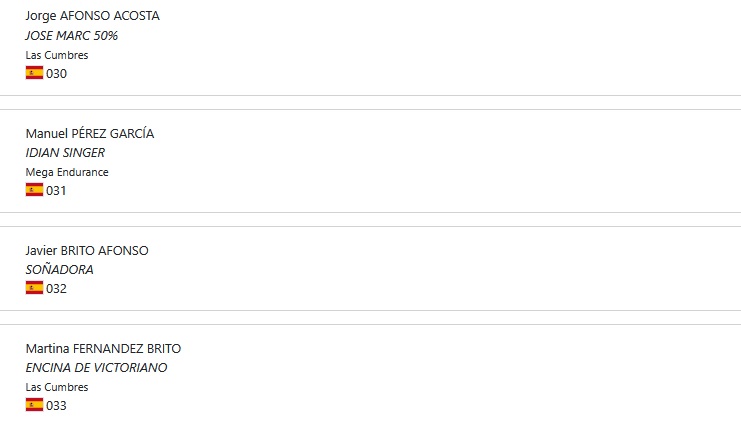Click the Spanish flag beside number 030
The width and height of the screenshot is (741, 427).
point(34,73)
